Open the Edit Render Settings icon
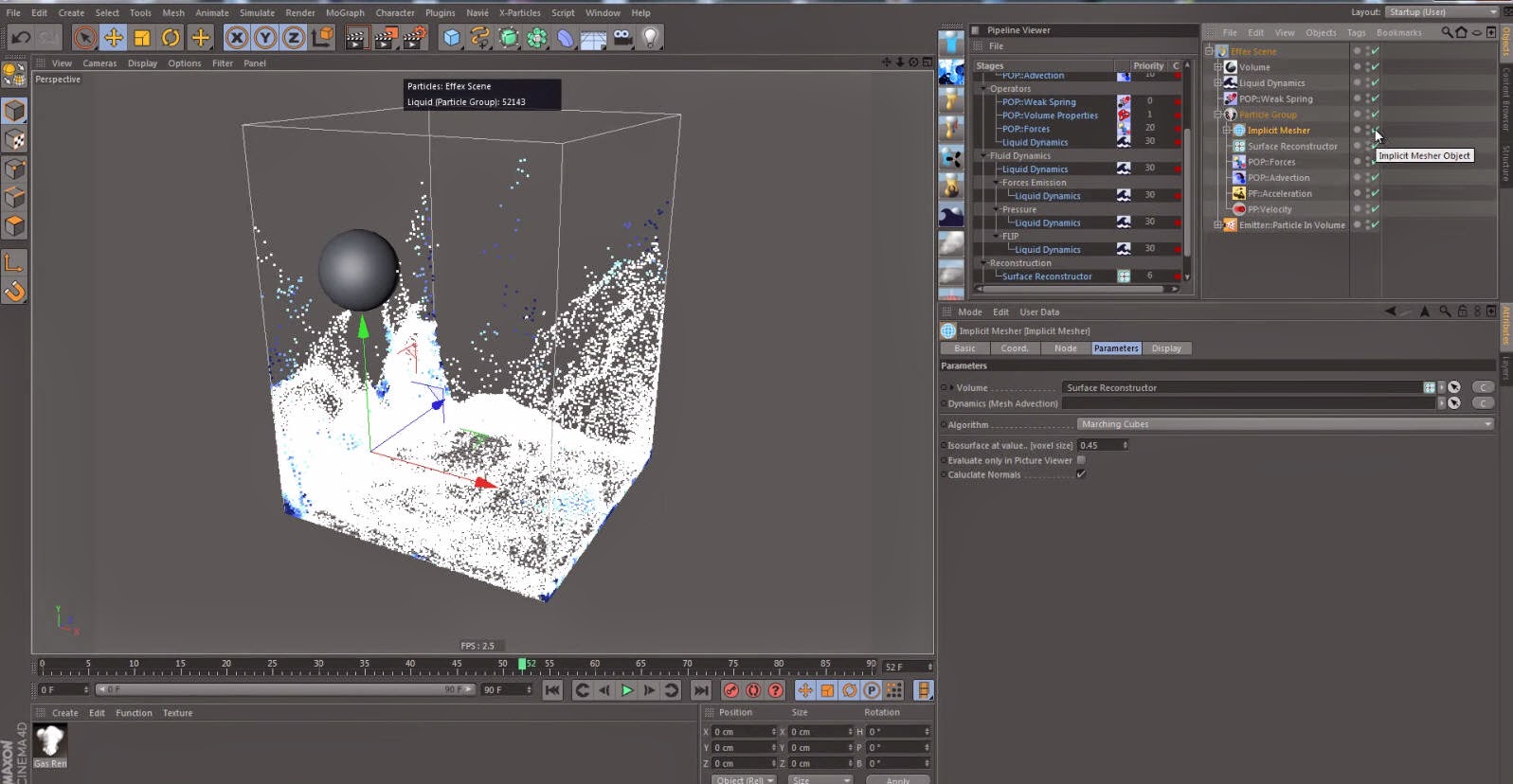 click(414, 38)
